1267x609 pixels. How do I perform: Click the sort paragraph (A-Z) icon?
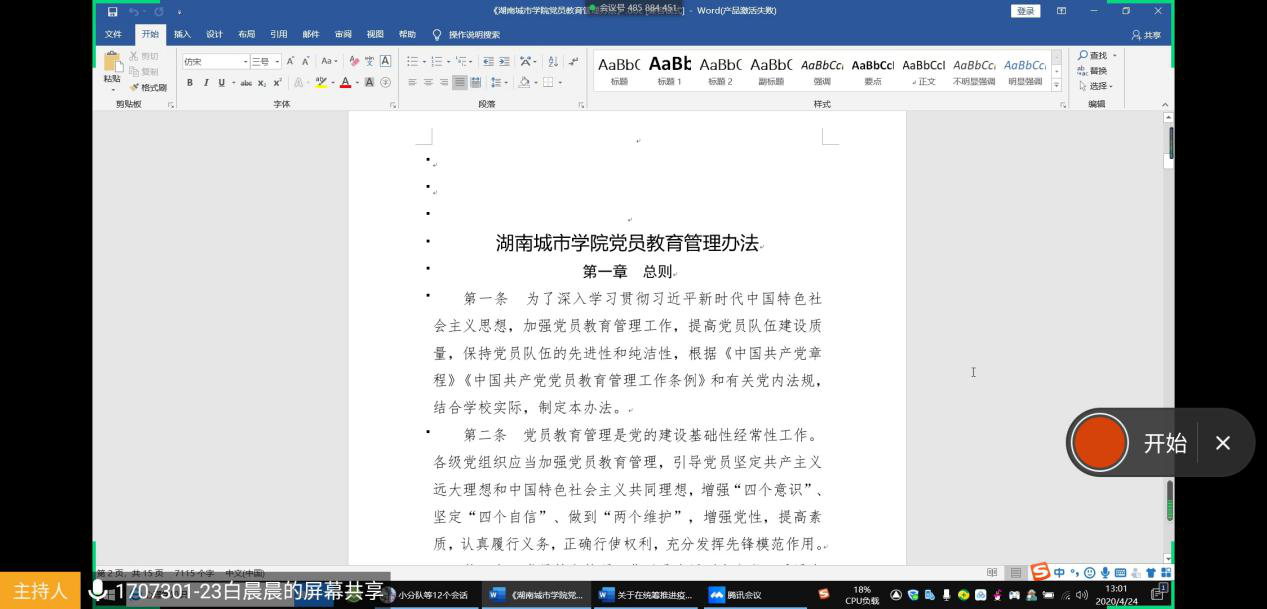point(555,61)
